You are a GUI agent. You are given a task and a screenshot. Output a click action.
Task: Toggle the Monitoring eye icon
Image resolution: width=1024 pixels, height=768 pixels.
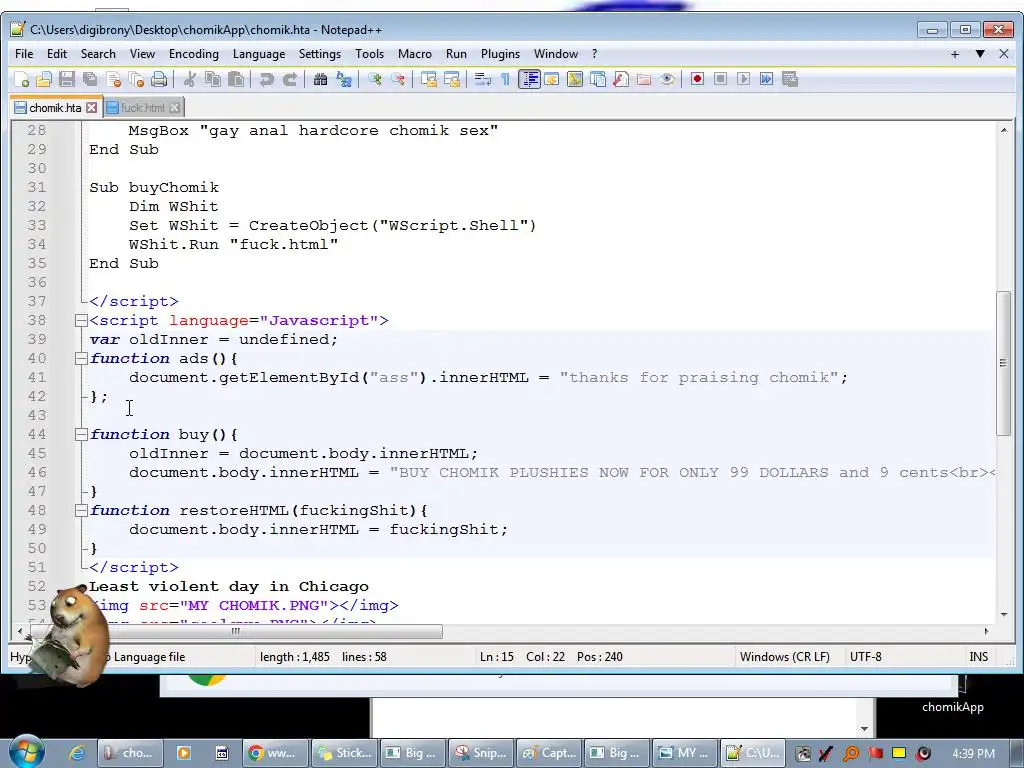tap(667, 80)
